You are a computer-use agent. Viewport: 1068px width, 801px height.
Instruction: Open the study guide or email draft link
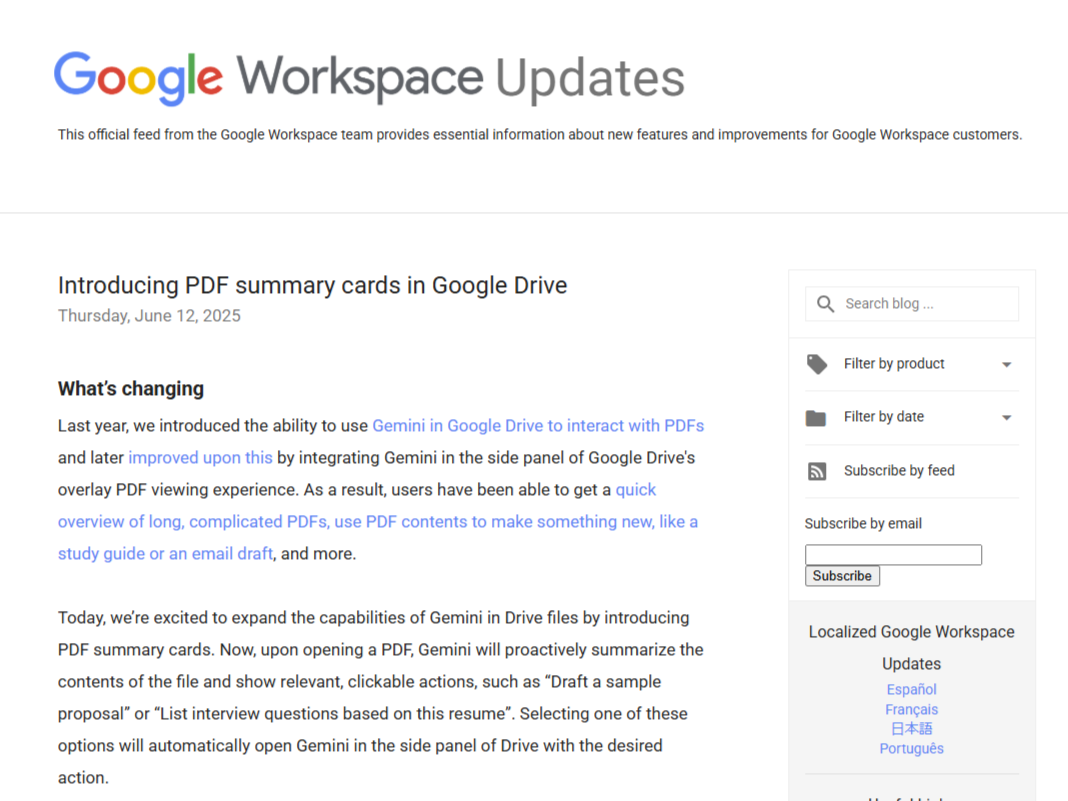165,553
